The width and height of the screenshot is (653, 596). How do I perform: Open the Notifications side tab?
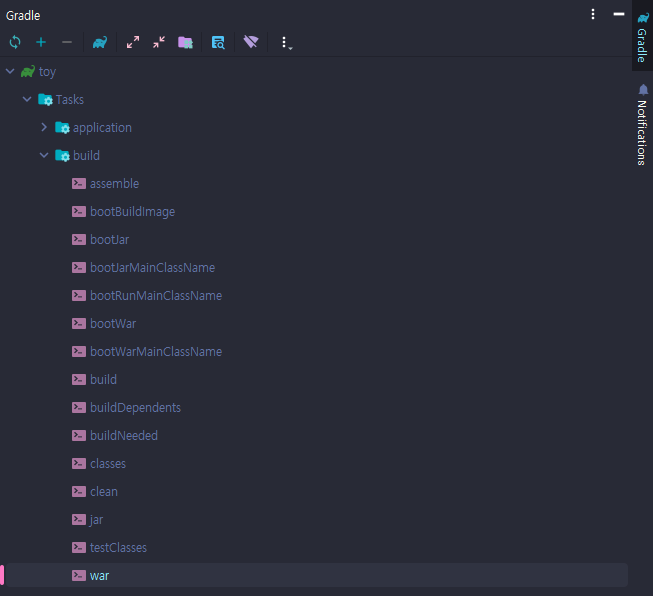(x=642, y=124)
